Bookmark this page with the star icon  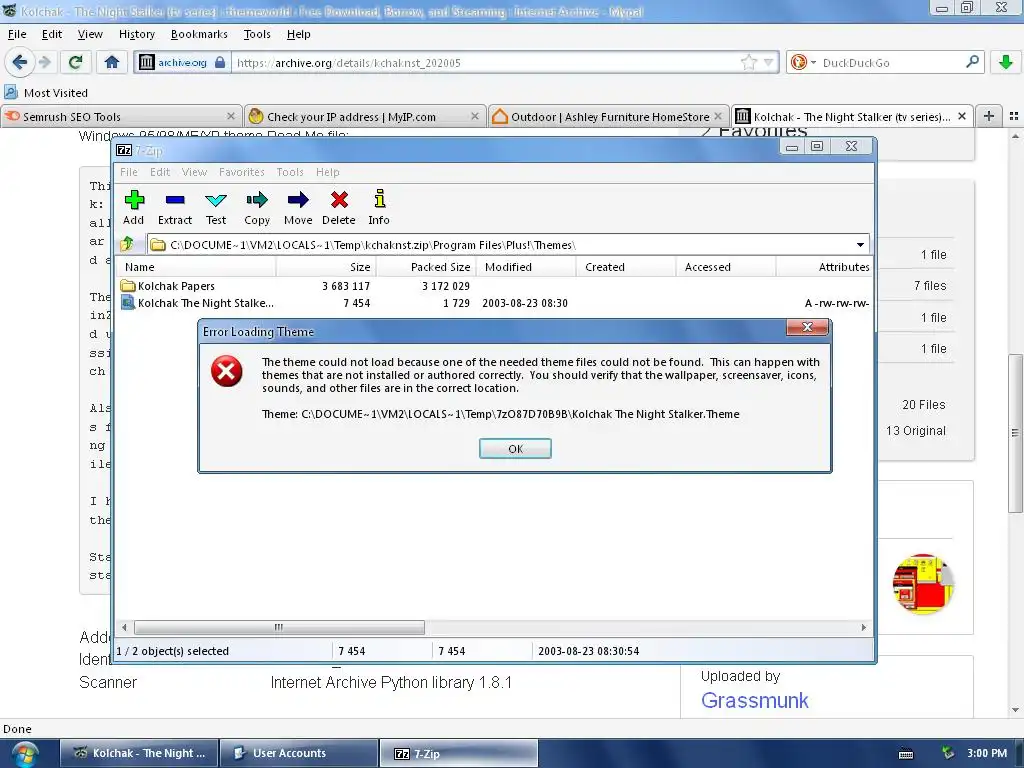[x=748, y=62]
